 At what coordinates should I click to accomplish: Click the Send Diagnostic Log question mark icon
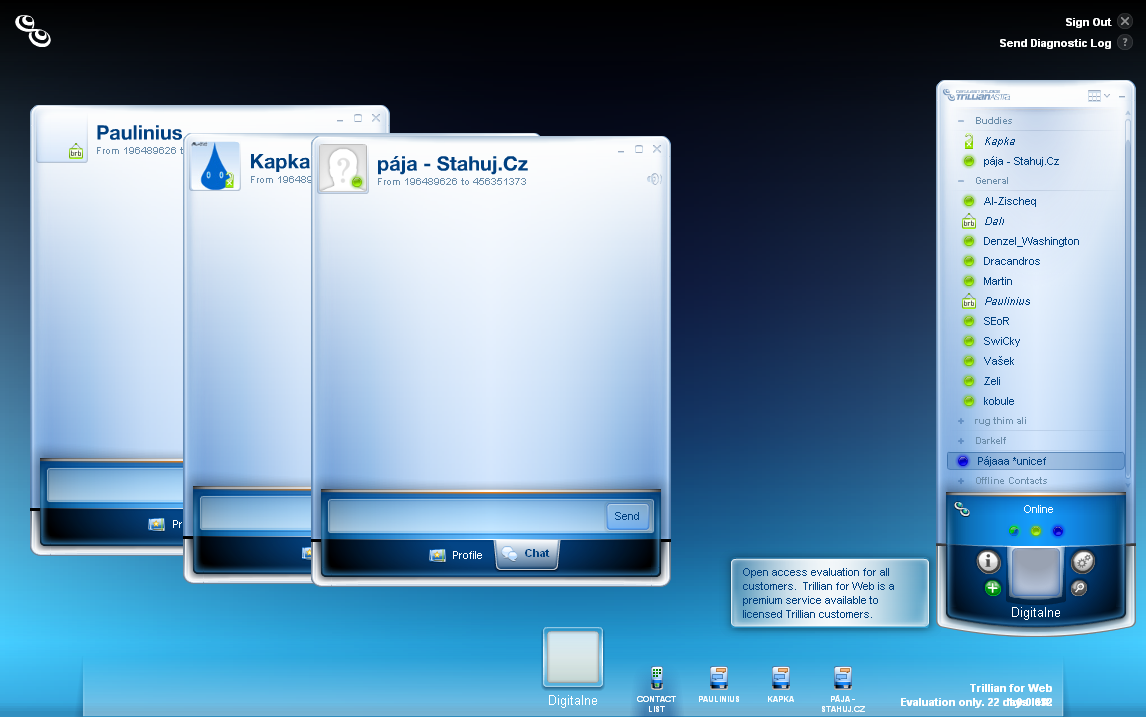click(1126, 42)
